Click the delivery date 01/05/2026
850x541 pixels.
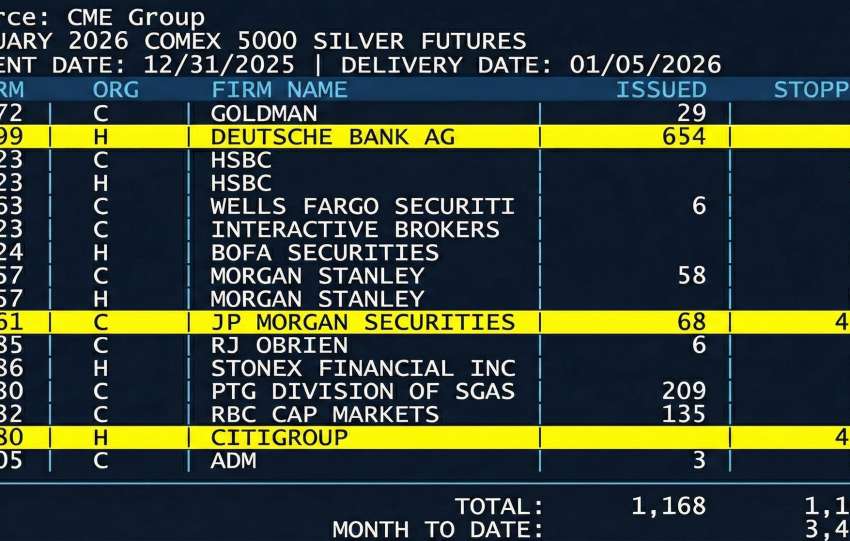(x=645, y=65)
